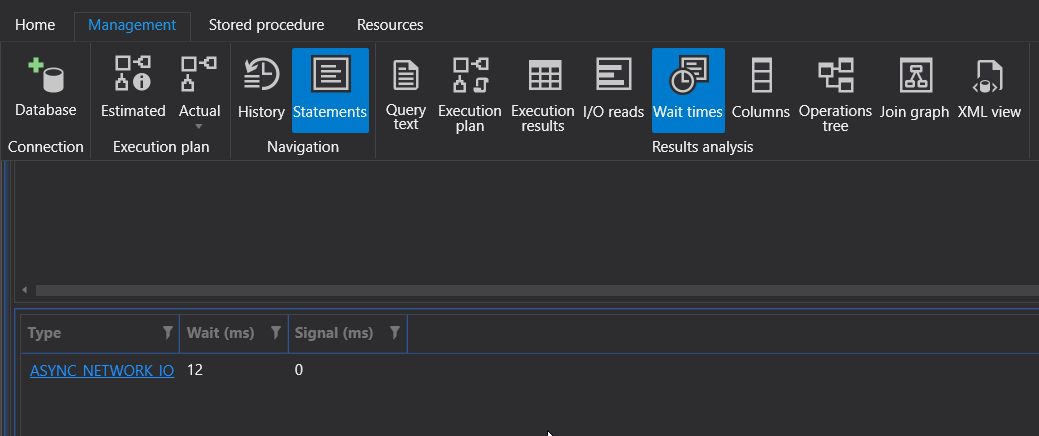The image size is (1039, 436).
Task: Open the History navigation view
Action: pyautogui.click(x=261, y=89)
